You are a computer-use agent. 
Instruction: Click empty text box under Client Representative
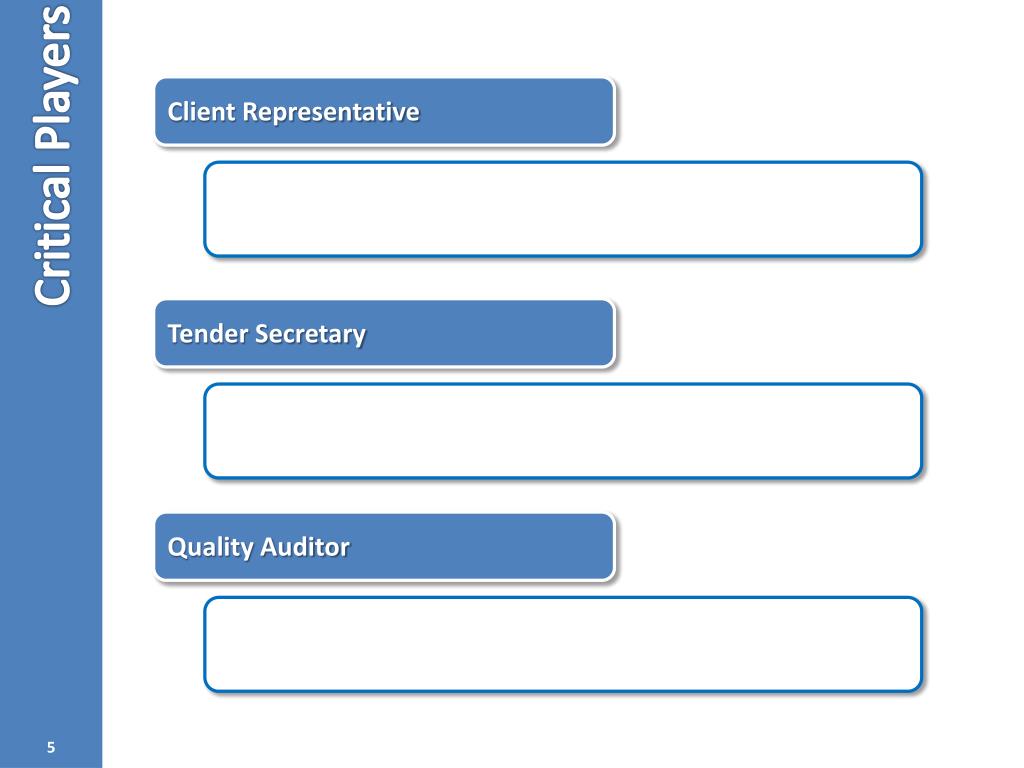click(563, 209)
